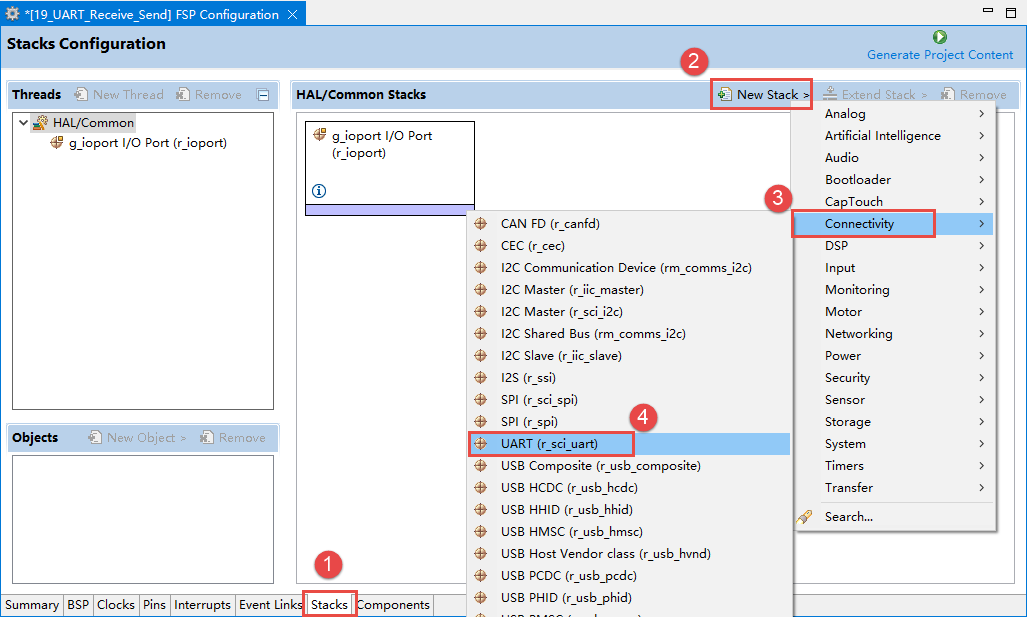Click the New Thread button
This screenshot has height=617, width=1027.
(x=119, y=95)
